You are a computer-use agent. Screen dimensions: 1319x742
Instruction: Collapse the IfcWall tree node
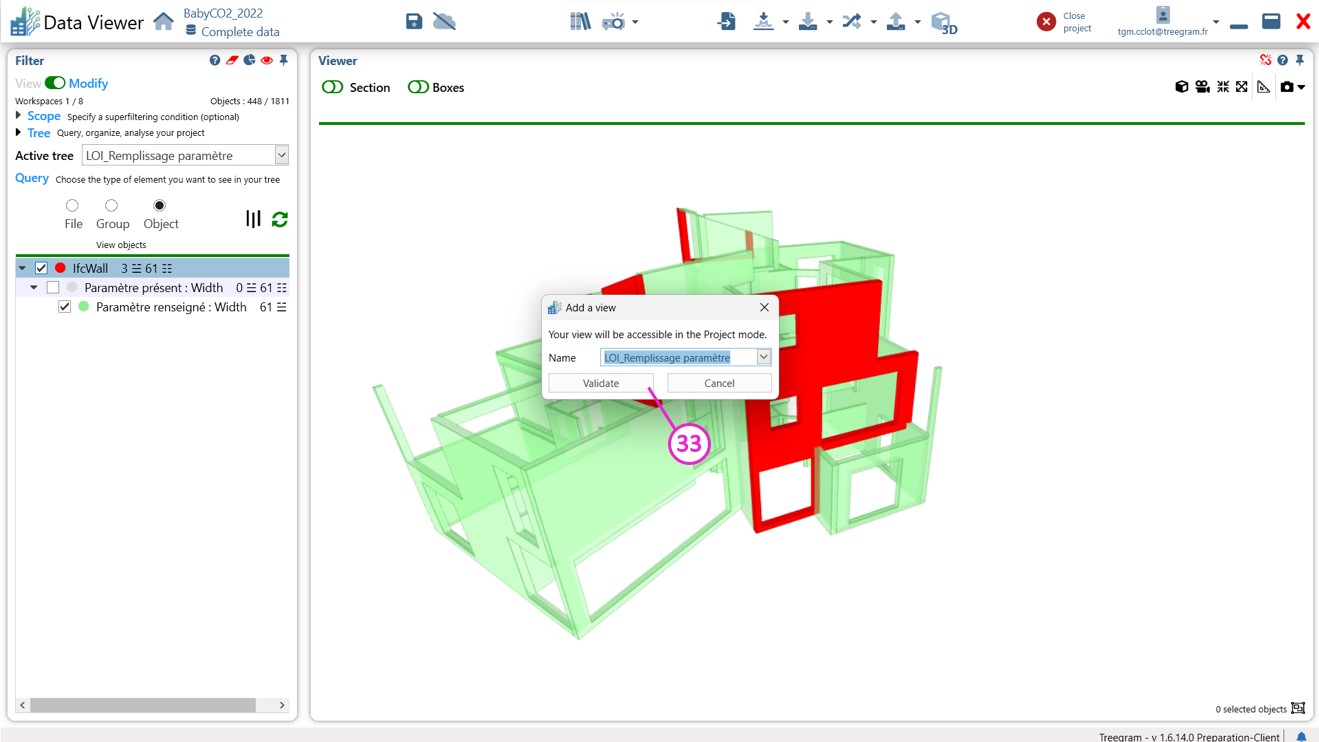coord(22,268)
